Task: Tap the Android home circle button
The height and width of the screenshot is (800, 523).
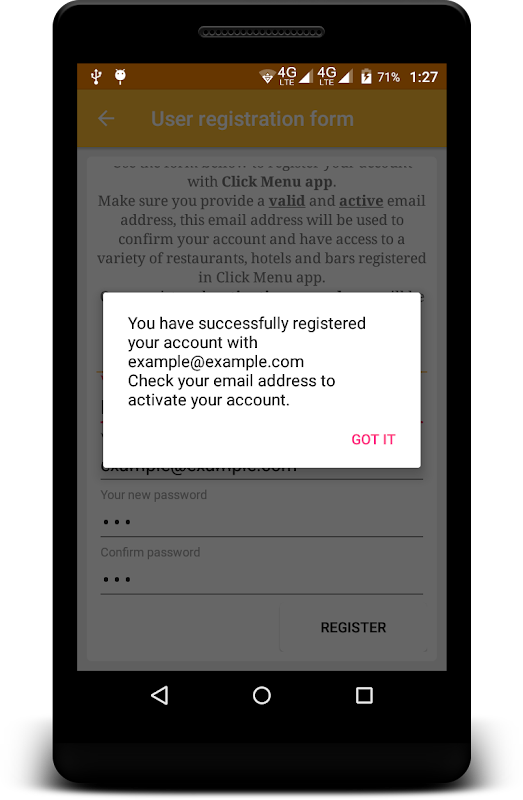Action: [262, 695]
